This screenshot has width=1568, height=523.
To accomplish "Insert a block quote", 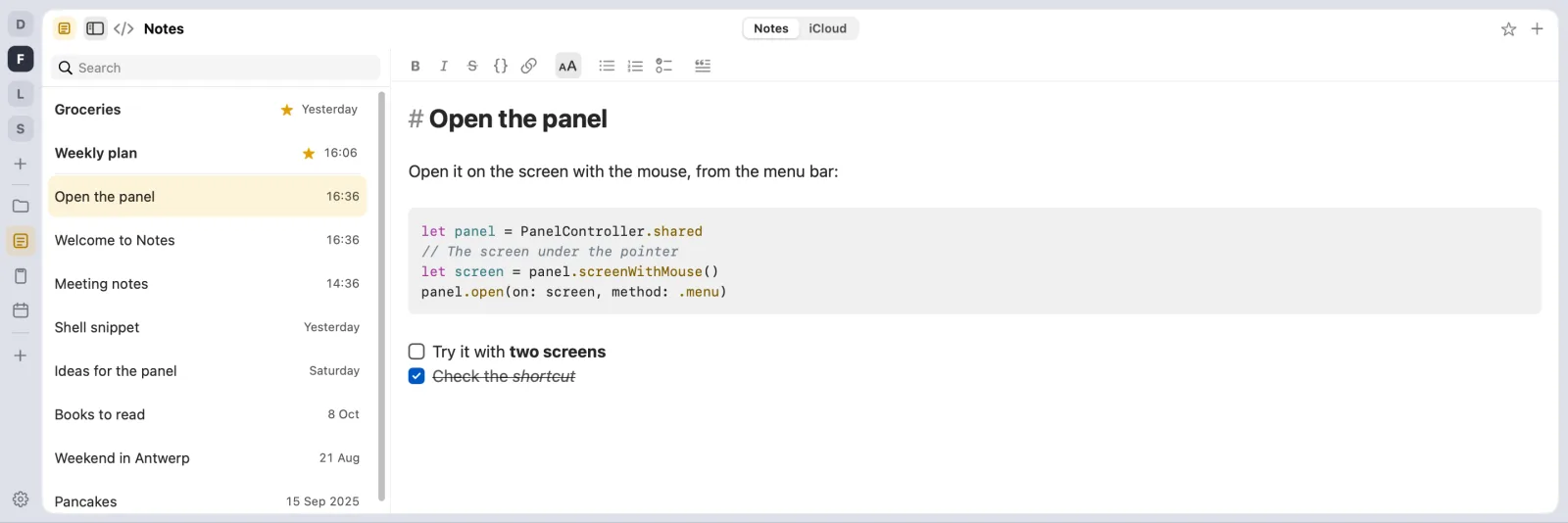I will tap(703, 66).
